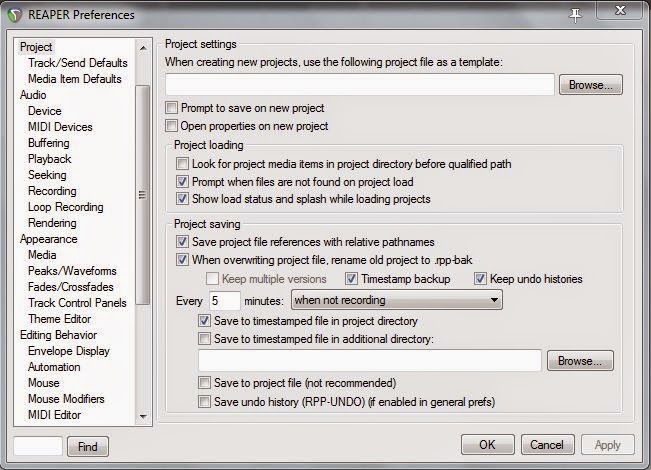Open Media appearance page
Screen dimensions: 651x470
click(42, 255)
